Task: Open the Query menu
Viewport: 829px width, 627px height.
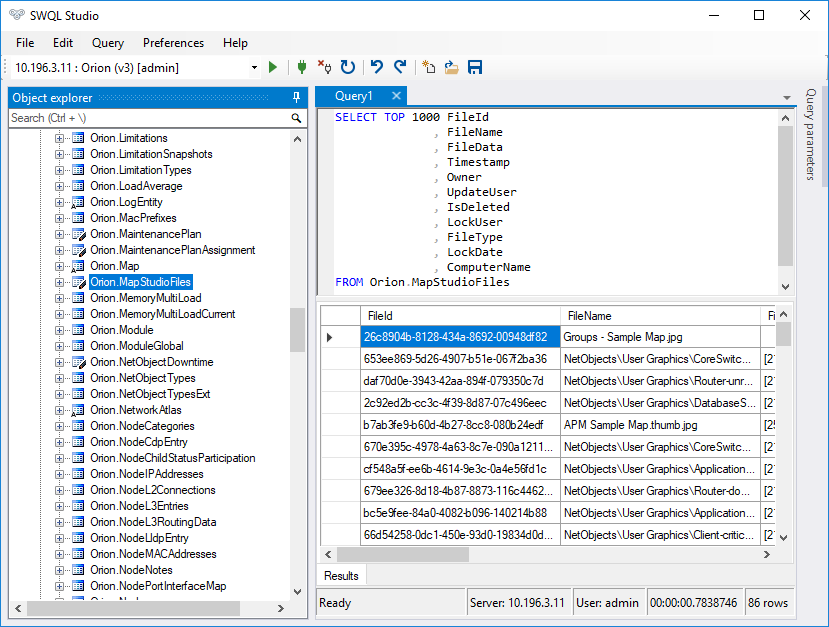Action: [108, 43]
